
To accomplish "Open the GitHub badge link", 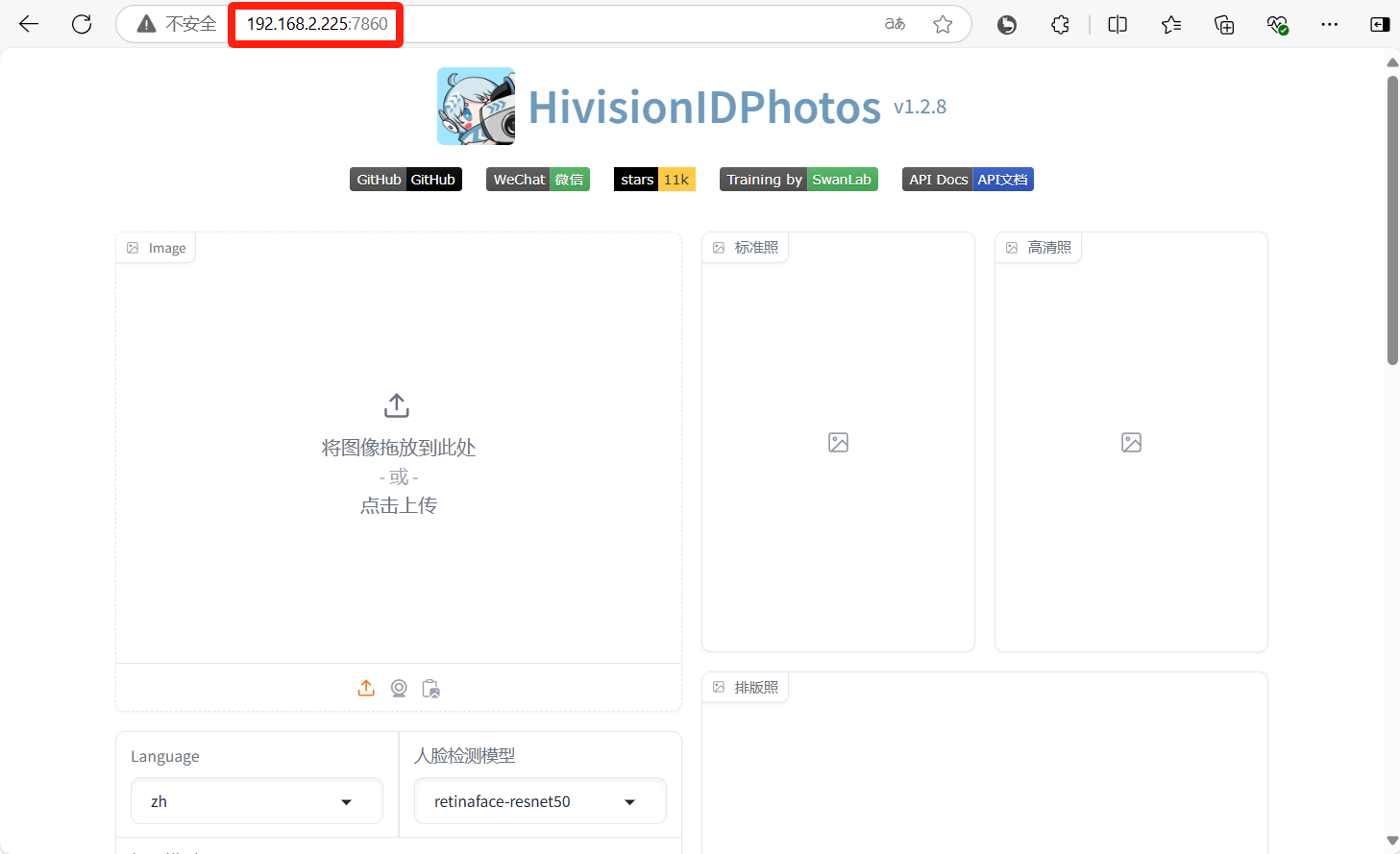I will [x=405, y=180].
